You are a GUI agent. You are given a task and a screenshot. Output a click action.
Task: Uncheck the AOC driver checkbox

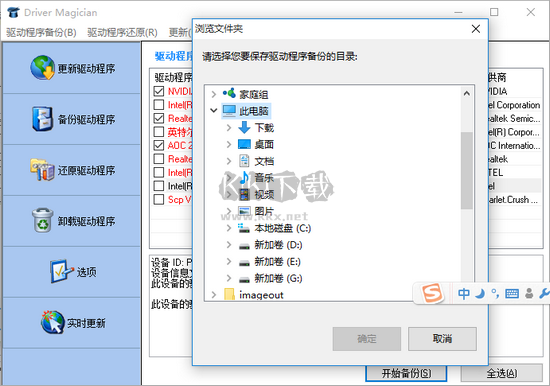[x=159, y=145]
